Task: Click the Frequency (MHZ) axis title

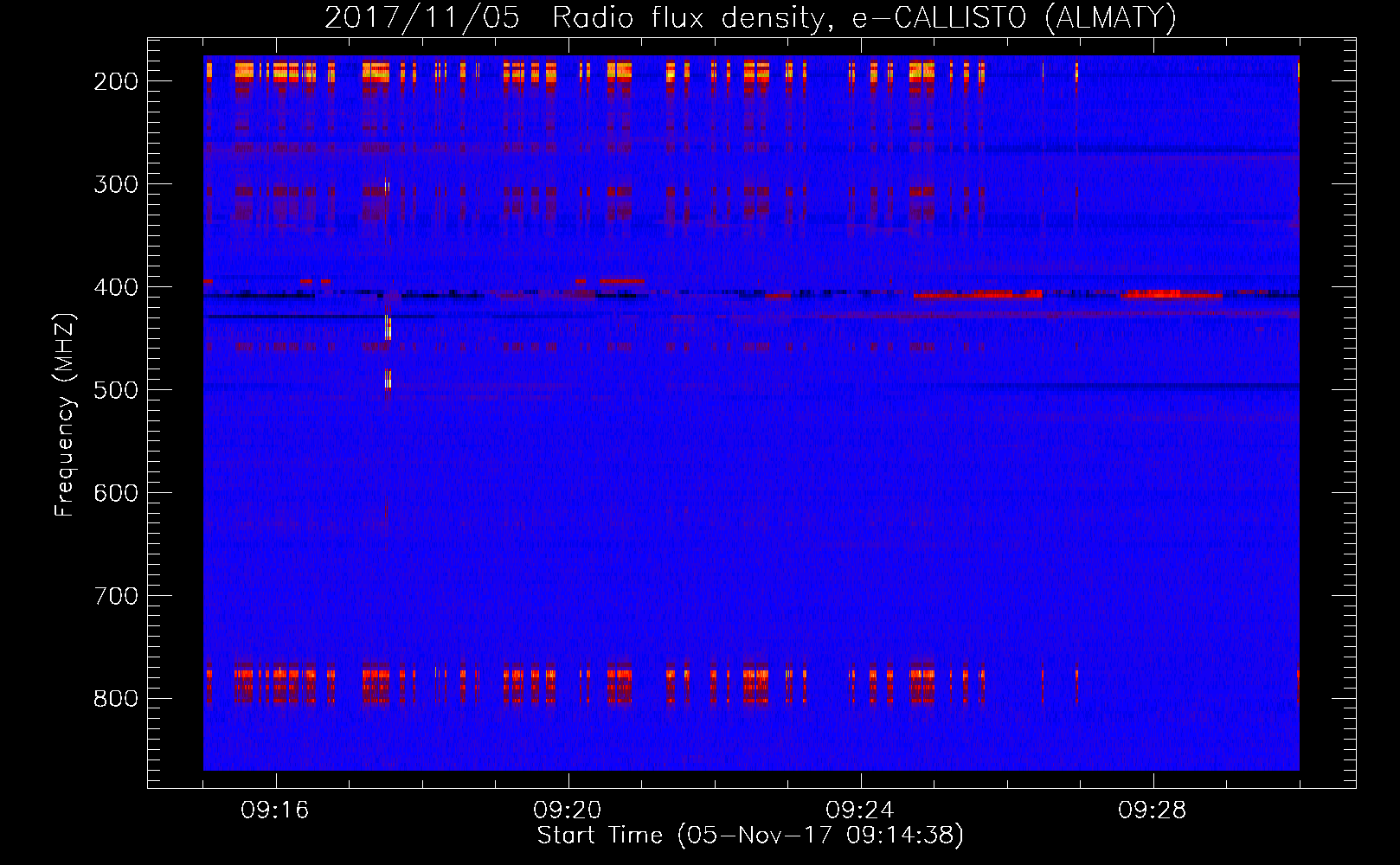Action: (x=66, y=414)
